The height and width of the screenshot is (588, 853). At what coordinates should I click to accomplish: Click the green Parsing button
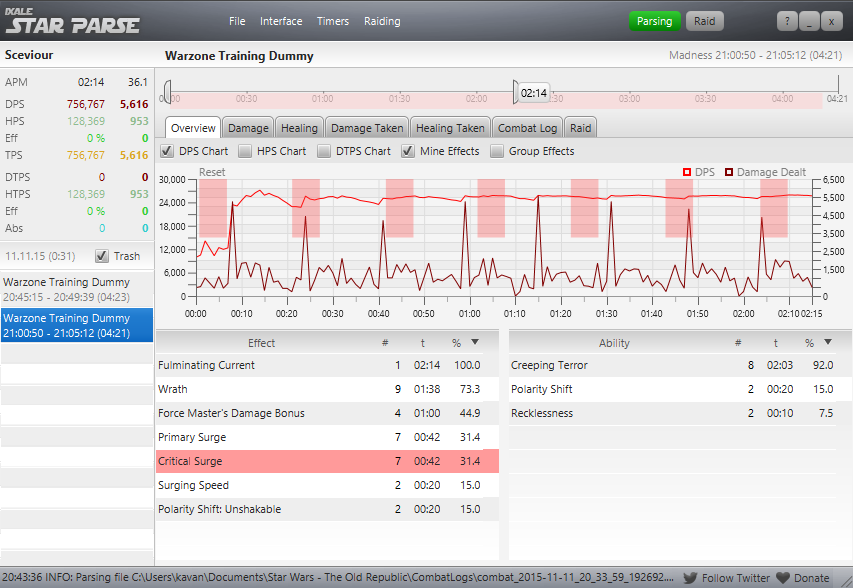(x=654, y=21)
